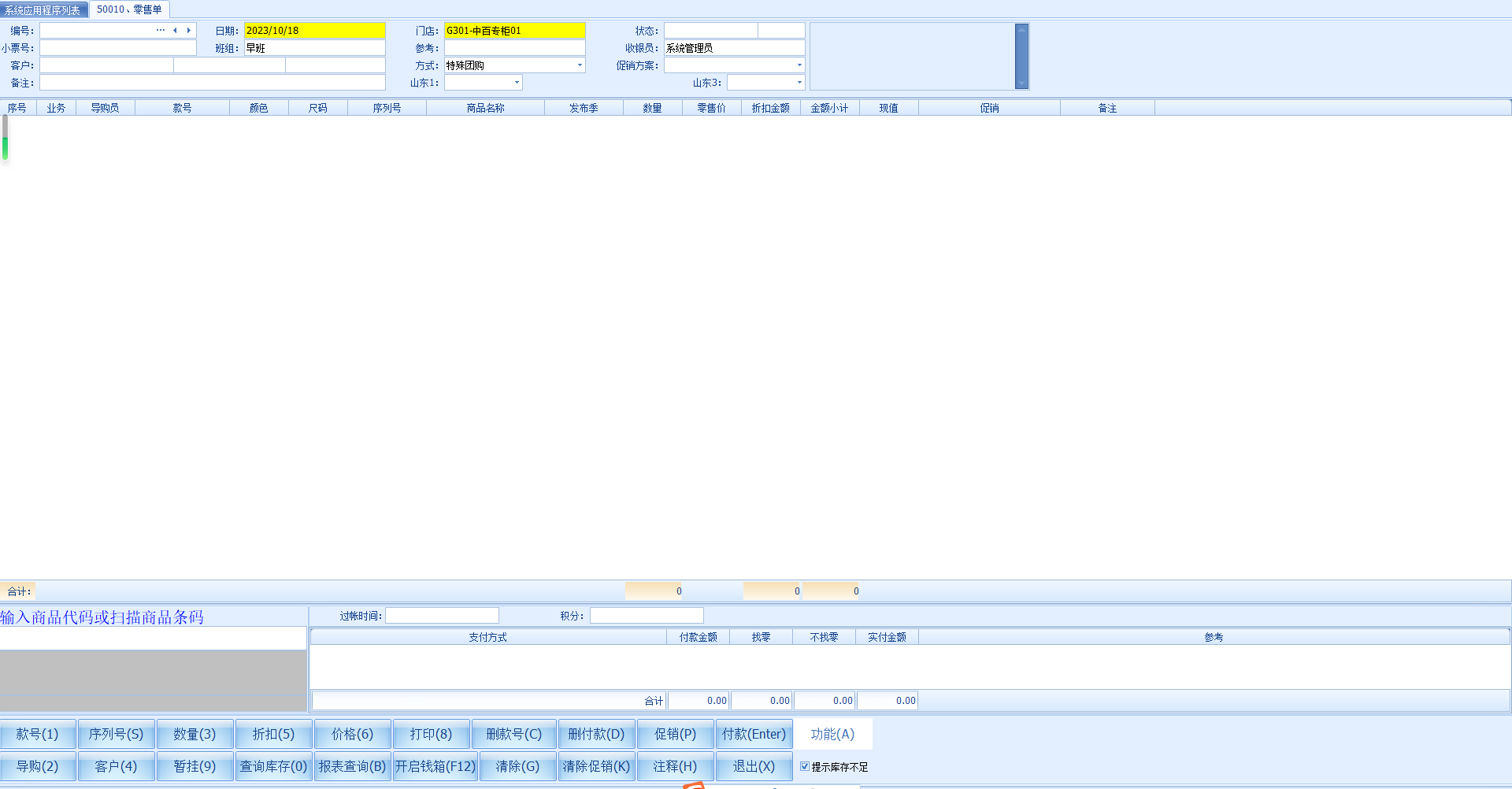The width and height of the screenshot is (1512, 789).
Task: Click the ellipsis lookup icon in 编号 field
Action: pos(161,31)
